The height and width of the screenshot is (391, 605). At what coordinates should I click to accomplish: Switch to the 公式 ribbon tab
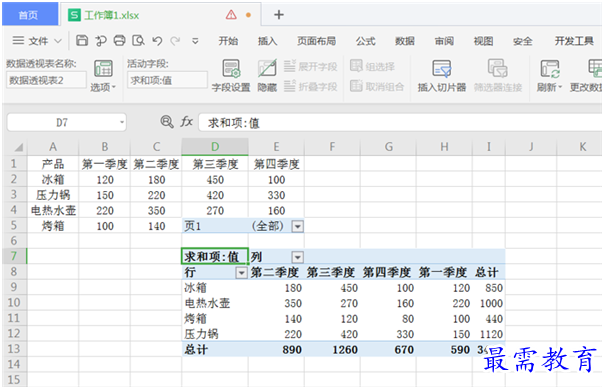pyautogui.click(x=365, y=41)
